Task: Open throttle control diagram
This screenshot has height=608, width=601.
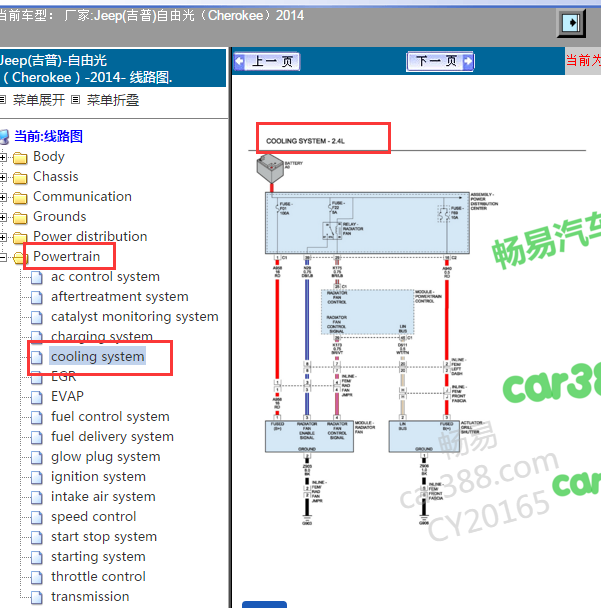Action: (x=98, y=577)
